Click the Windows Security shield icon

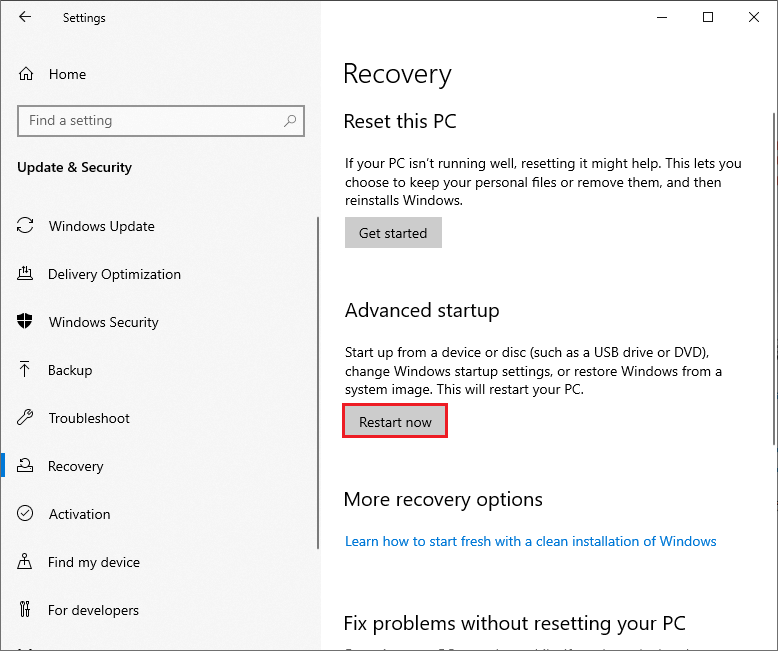25,321
